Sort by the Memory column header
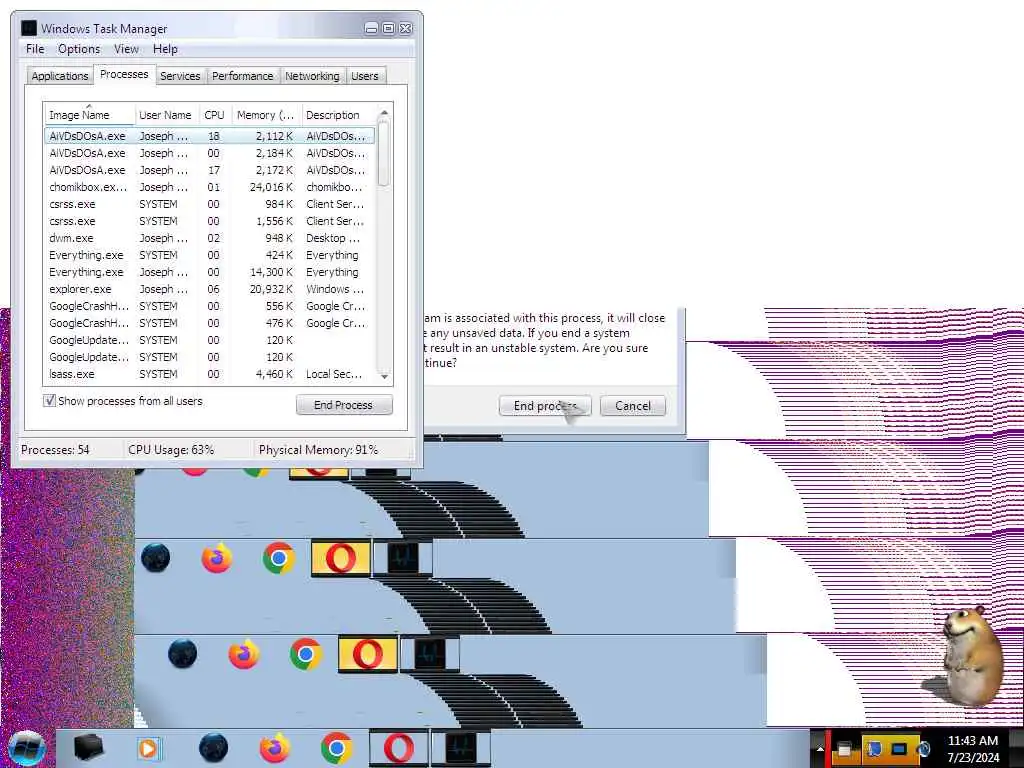Viewport: 1024px width, 768px height. point(266,115)
